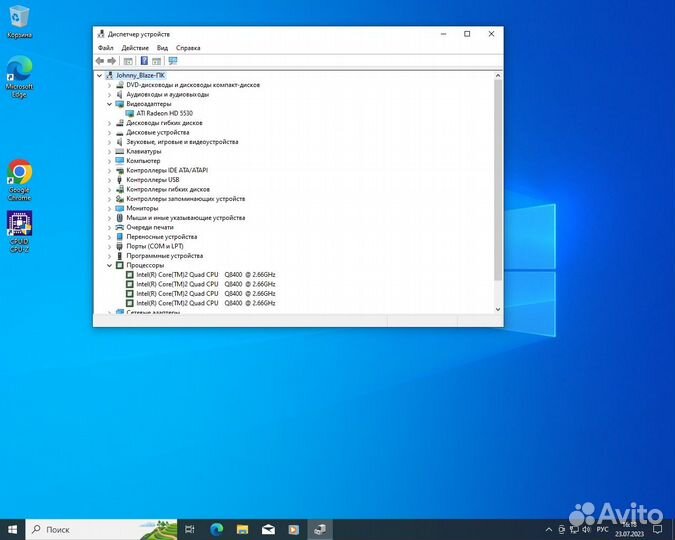Maximize the Диспетчер устройств window
The width and height of the screenshot is (675, 540).
[467, 34]
